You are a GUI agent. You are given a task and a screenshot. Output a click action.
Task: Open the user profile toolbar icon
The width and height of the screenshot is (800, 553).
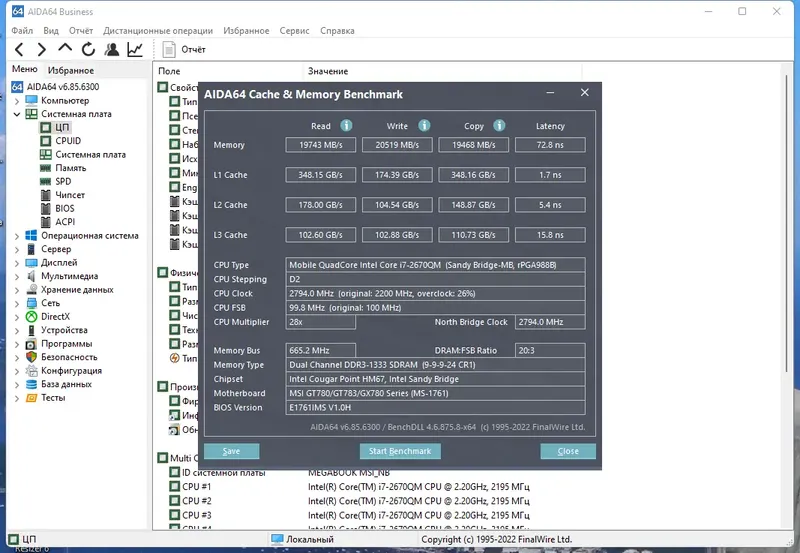click(112, 49)
